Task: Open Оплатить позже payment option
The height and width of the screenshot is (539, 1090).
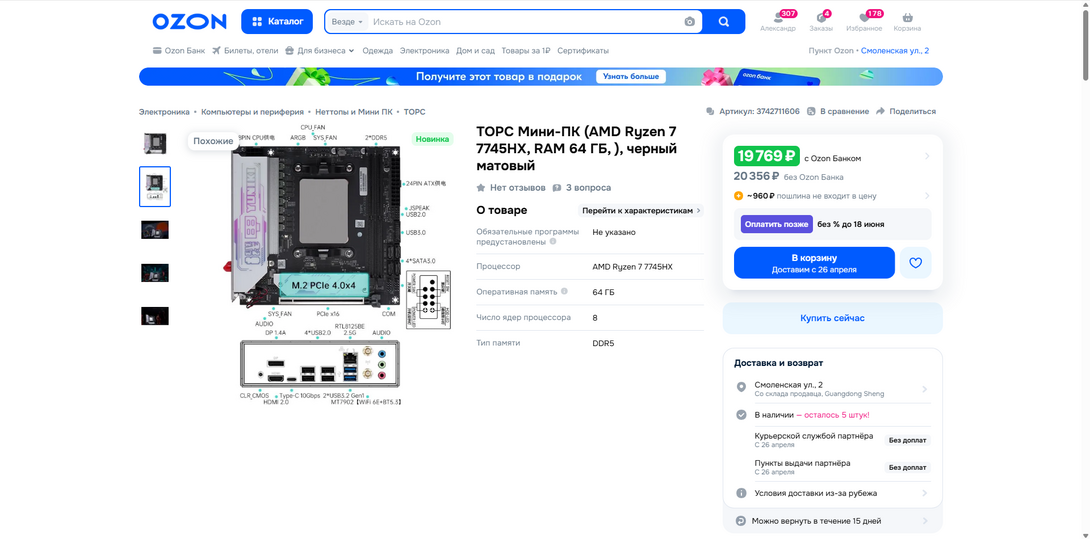Action: pyautogui.click(x=776, y=224)
